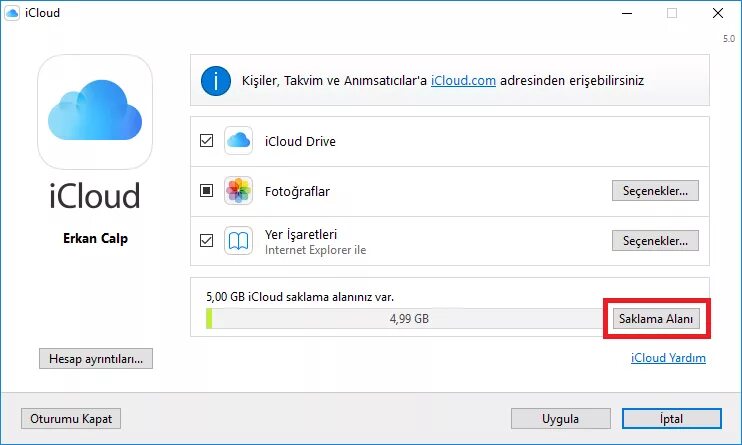The width and height of the screenshot is (742, 445).
Task: Toggle the Yer İşaretleri checkbox
Action: (x=207, y=241)
